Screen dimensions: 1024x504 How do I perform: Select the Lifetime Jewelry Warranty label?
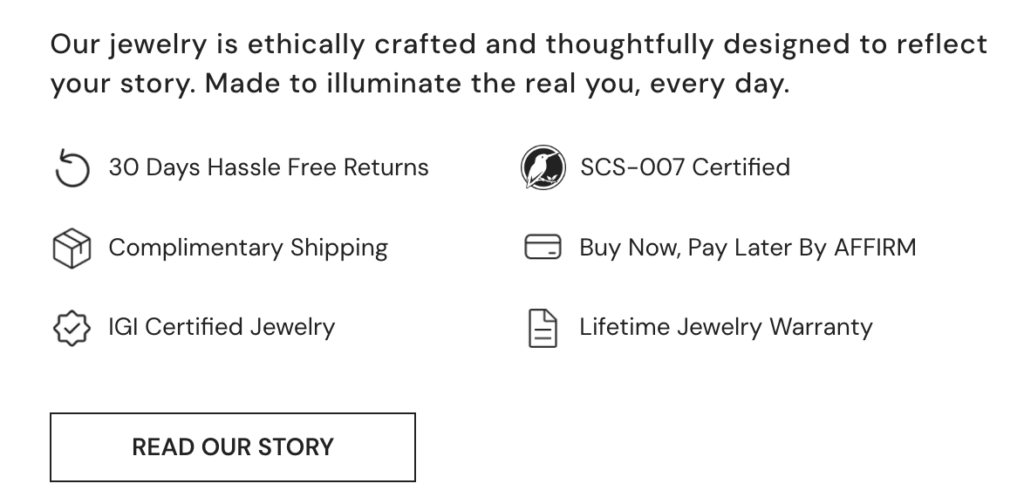pyautogui.click(x=726, y=327)
